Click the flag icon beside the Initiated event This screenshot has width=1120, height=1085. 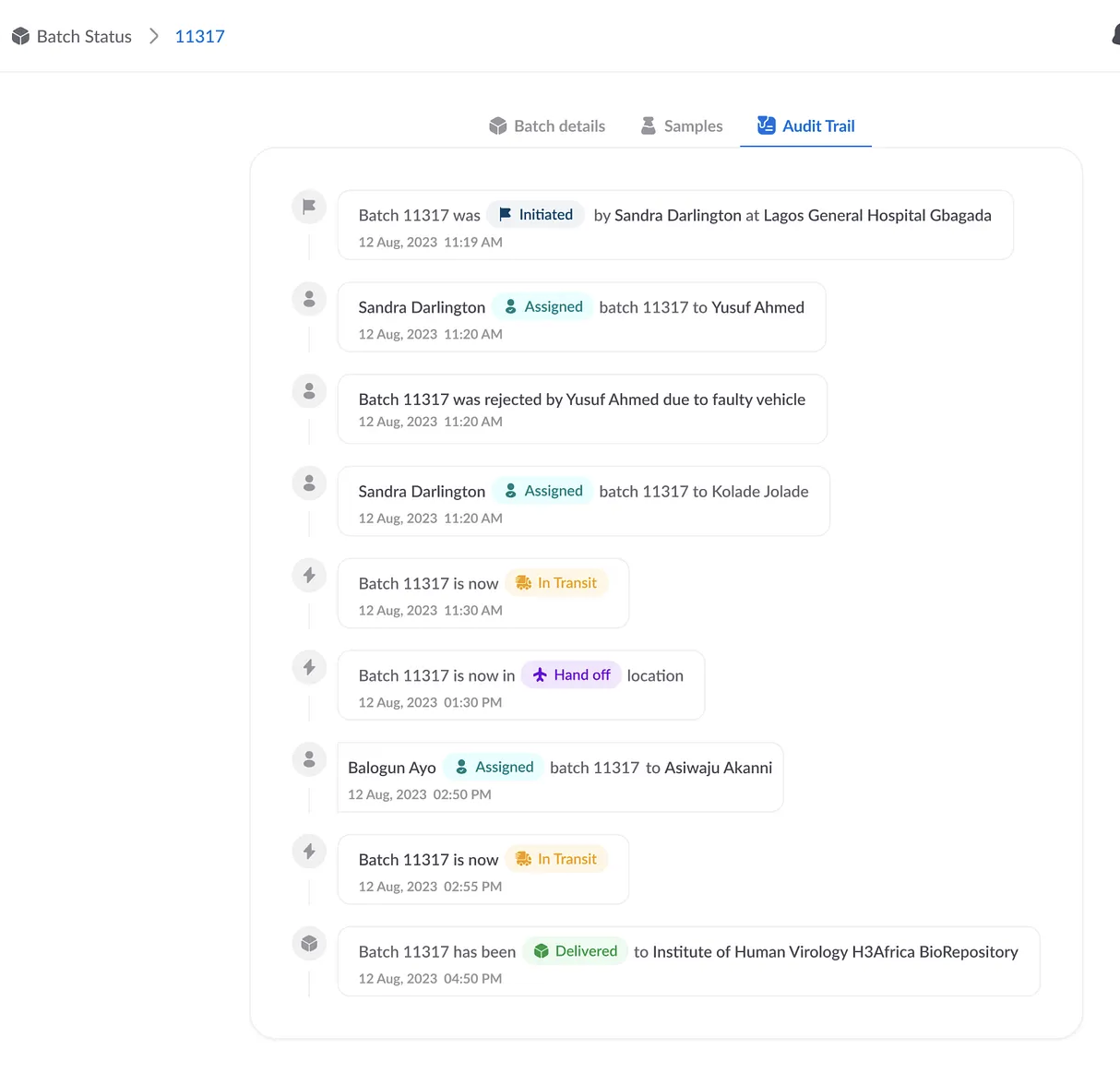tap(309, 207)
